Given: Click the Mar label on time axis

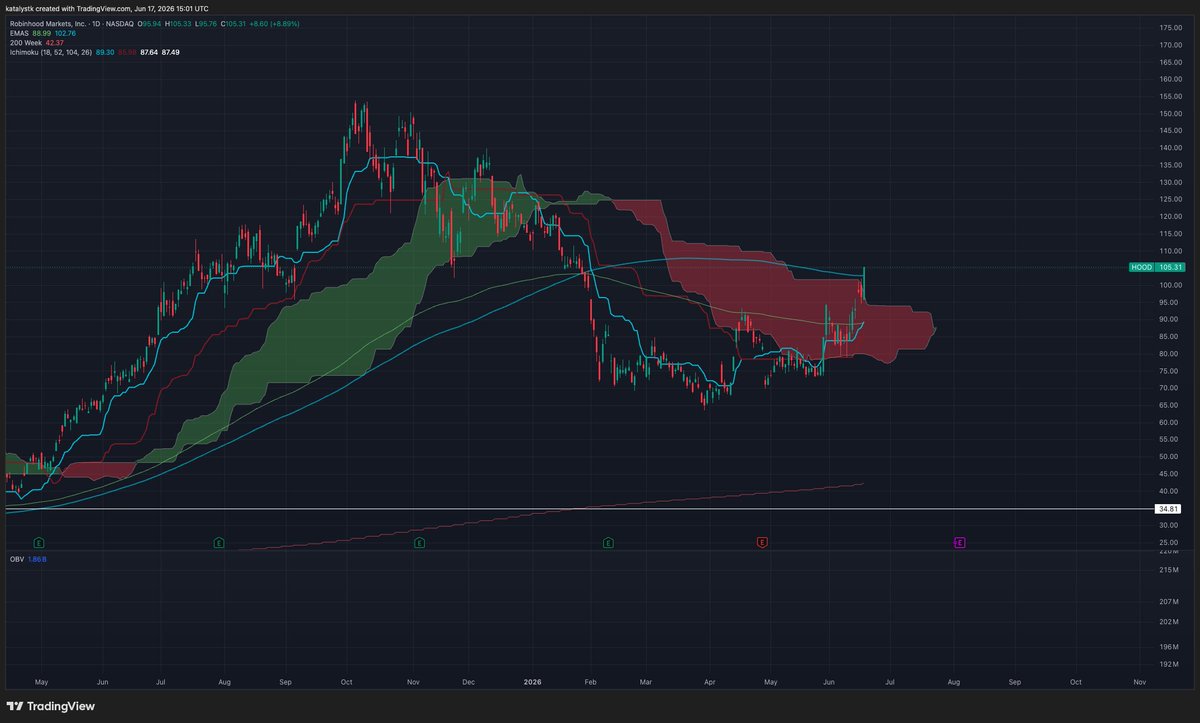Looking at the screenshot, I should click(646, 681).
